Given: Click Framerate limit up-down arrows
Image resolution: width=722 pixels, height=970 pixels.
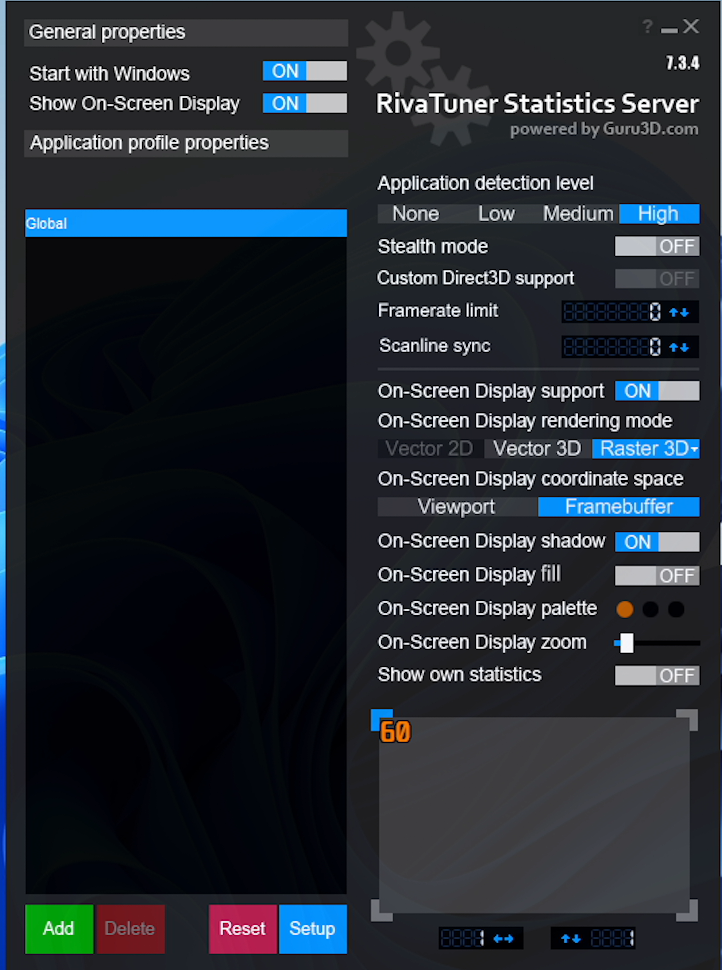Looking at the screenshot, I should (x=679, y=312).
